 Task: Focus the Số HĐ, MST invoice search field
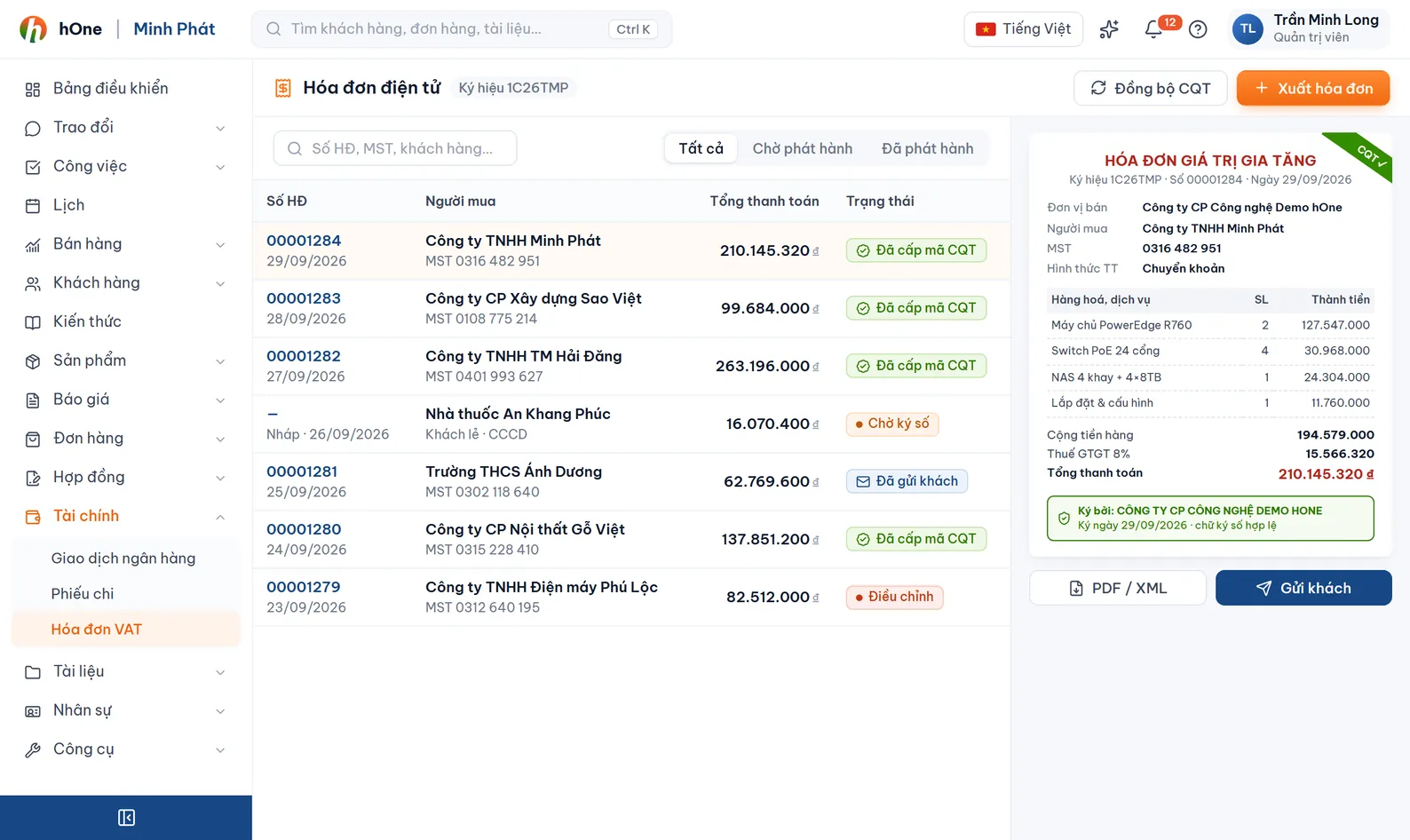(395, 148)
